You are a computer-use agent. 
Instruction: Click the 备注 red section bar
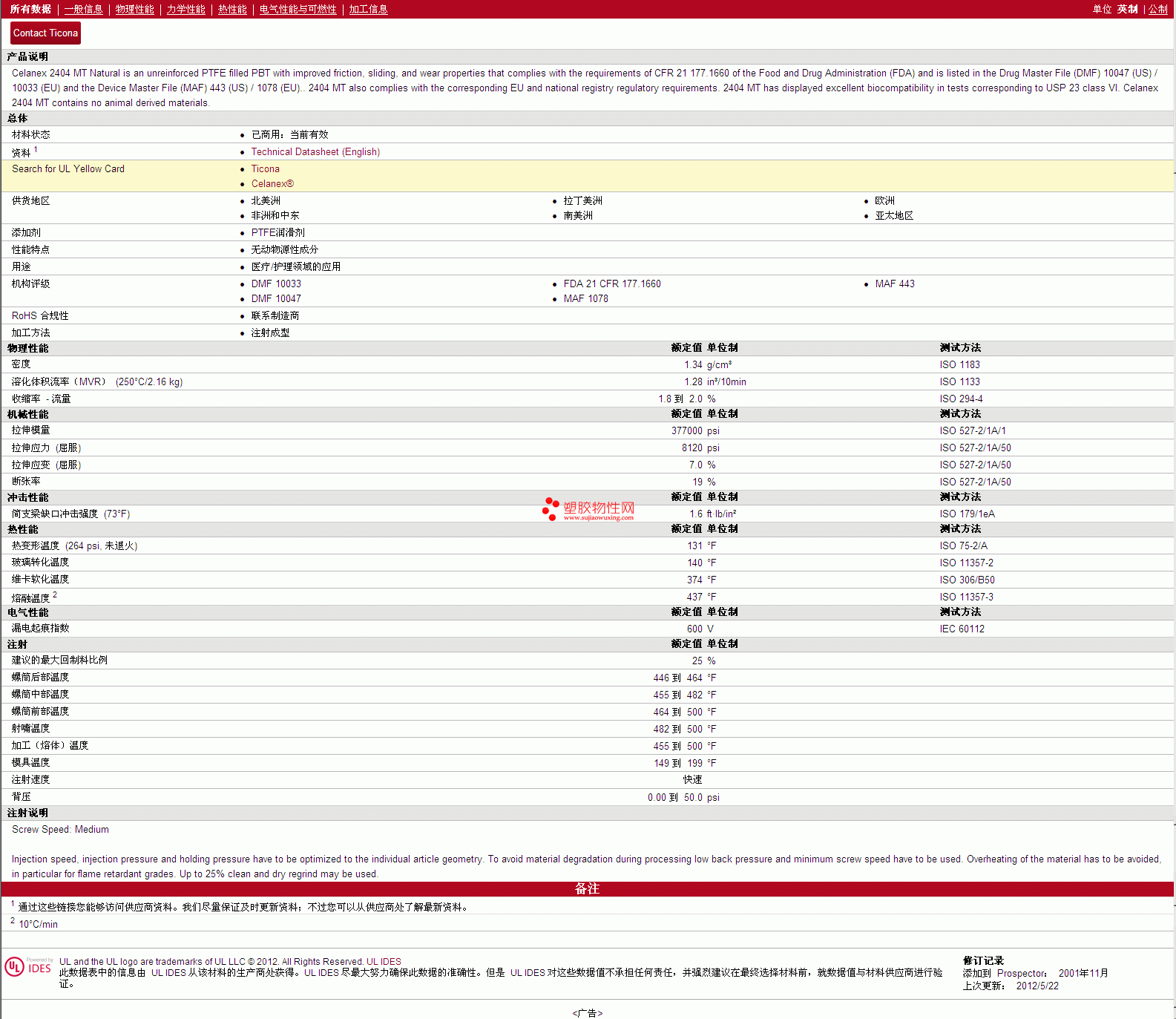(587, 889)
